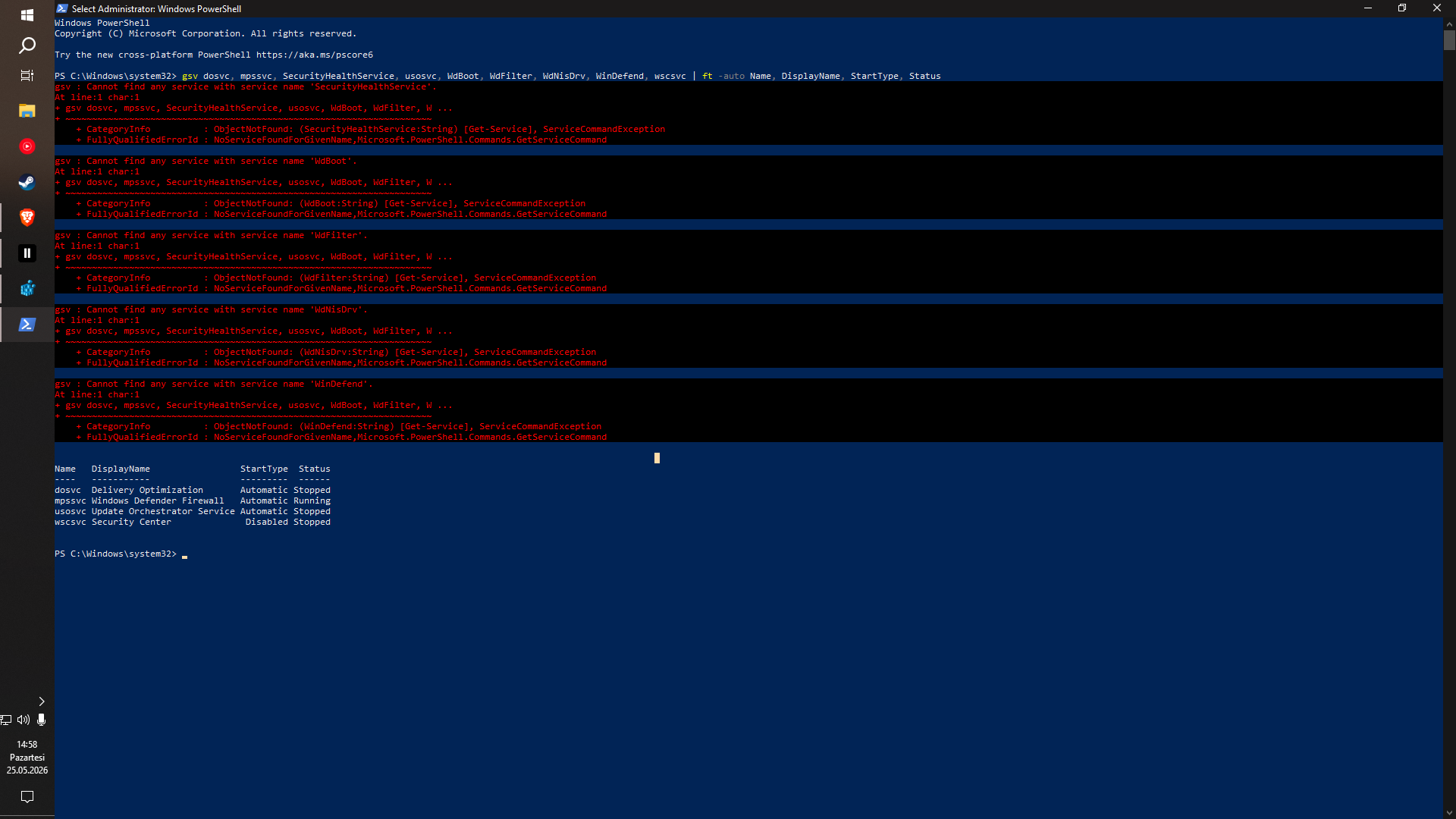Screen dimensions: 1456x819
Task: Click the https://aka.ms/pscore6 URL text
Action: tap(314, 55)
